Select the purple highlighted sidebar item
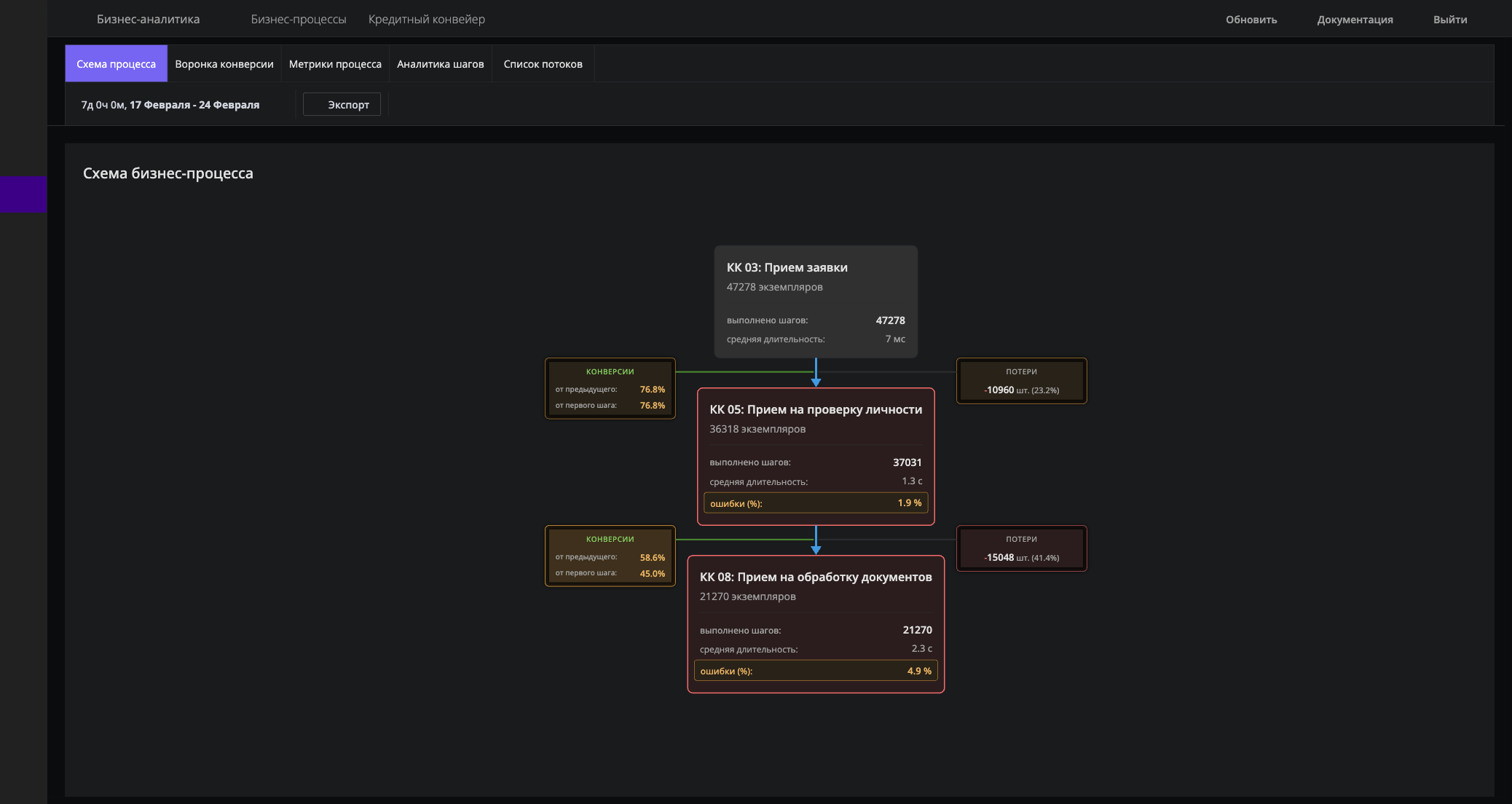Screen dimensions: 1512x804 click(x=23, y=194)
